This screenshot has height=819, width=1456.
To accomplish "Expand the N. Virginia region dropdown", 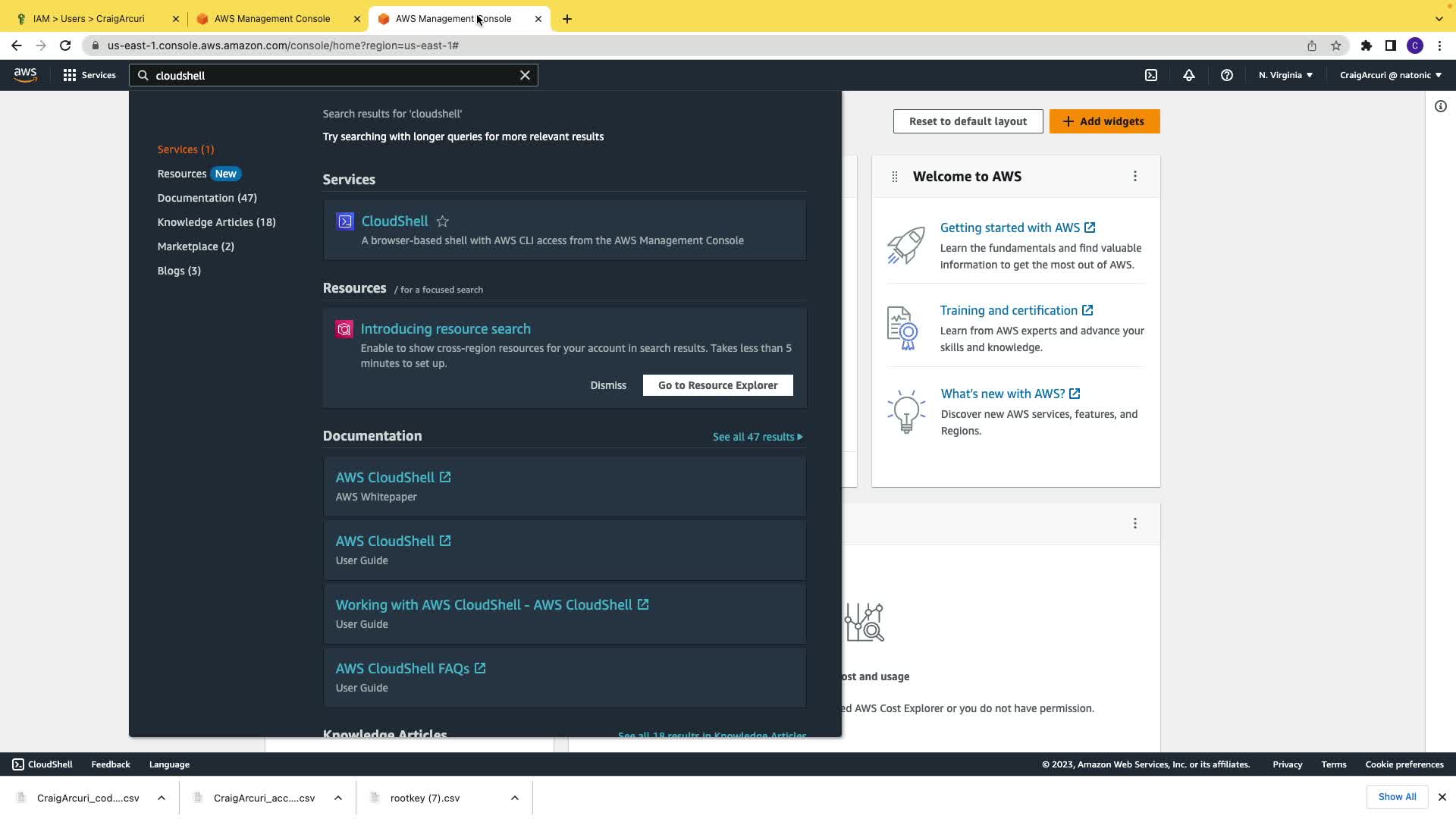I will click(x=1285, y=75).
